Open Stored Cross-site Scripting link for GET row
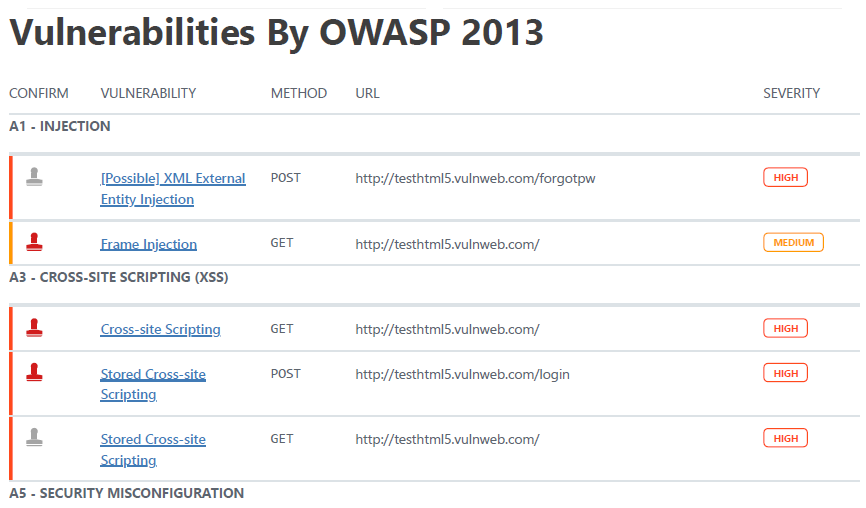The height and width of the screenshot is (508, 866). [x=153, y=449]
